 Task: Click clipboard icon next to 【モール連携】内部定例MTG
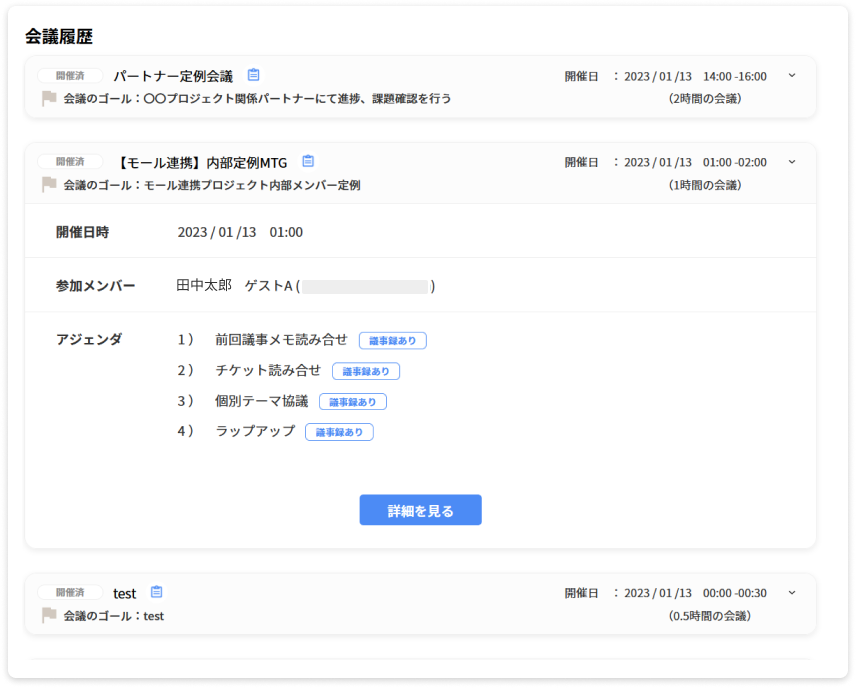click(x=308, y=161)
